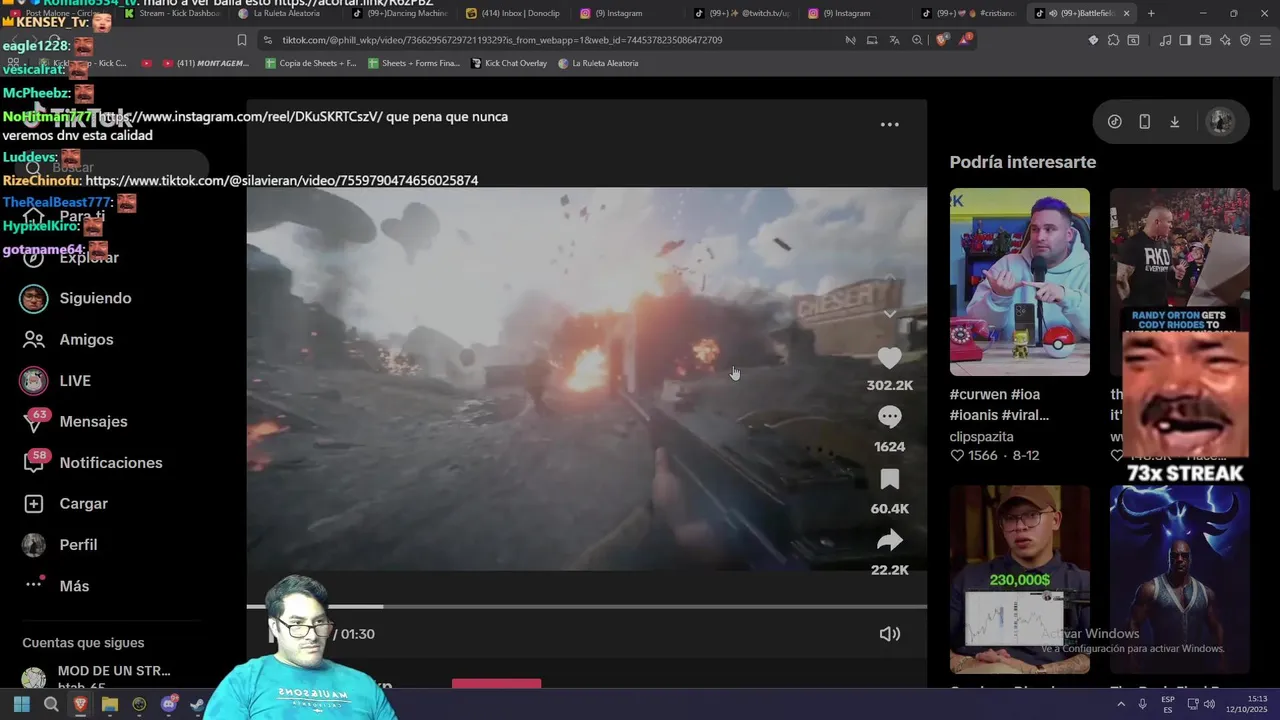
Task: Switch to the La Ruleta Aleatoria tab
Action: tap(285, 13)
